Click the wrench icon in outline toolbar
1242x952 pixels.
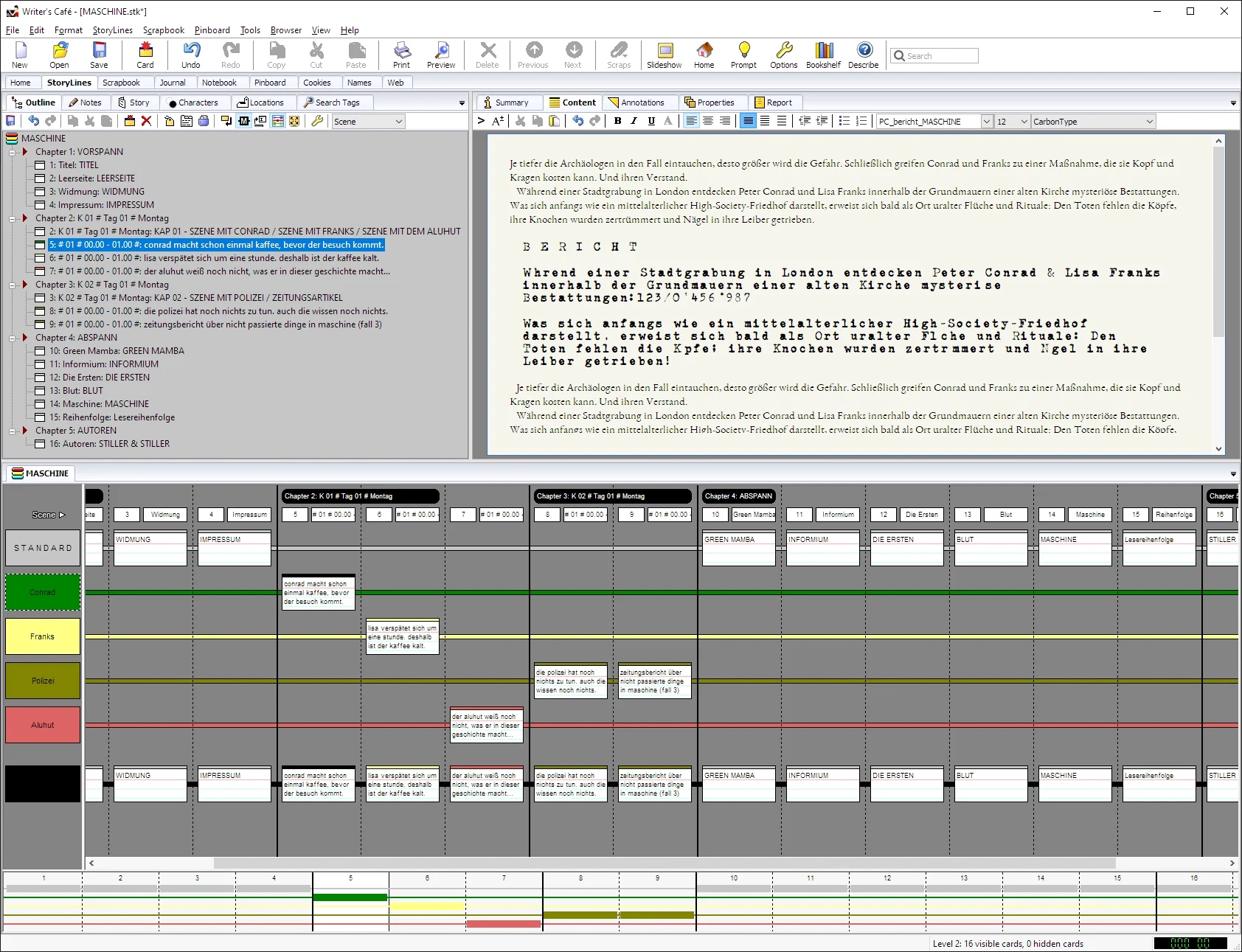coord(317,121)
